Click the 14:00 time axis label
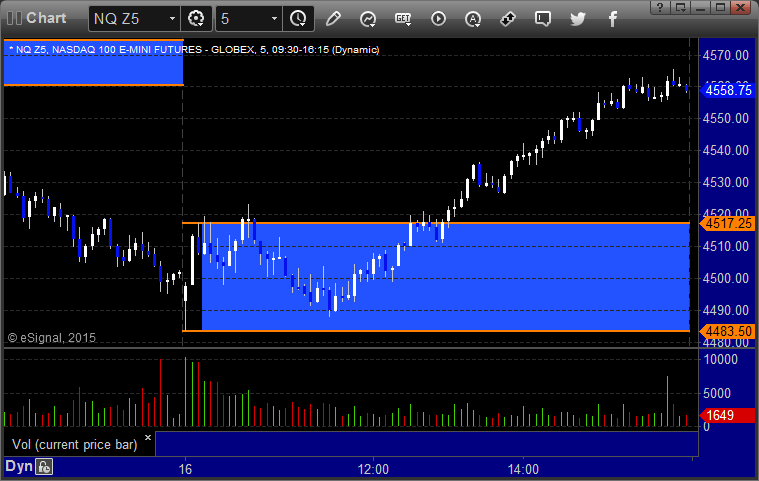 point(523,469)
